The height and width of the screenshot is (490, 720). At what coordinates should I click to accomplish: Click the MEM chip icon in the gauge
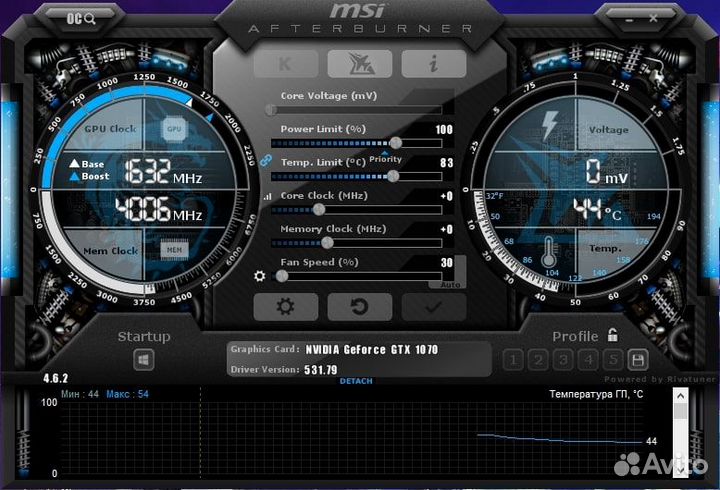[174, 250]
